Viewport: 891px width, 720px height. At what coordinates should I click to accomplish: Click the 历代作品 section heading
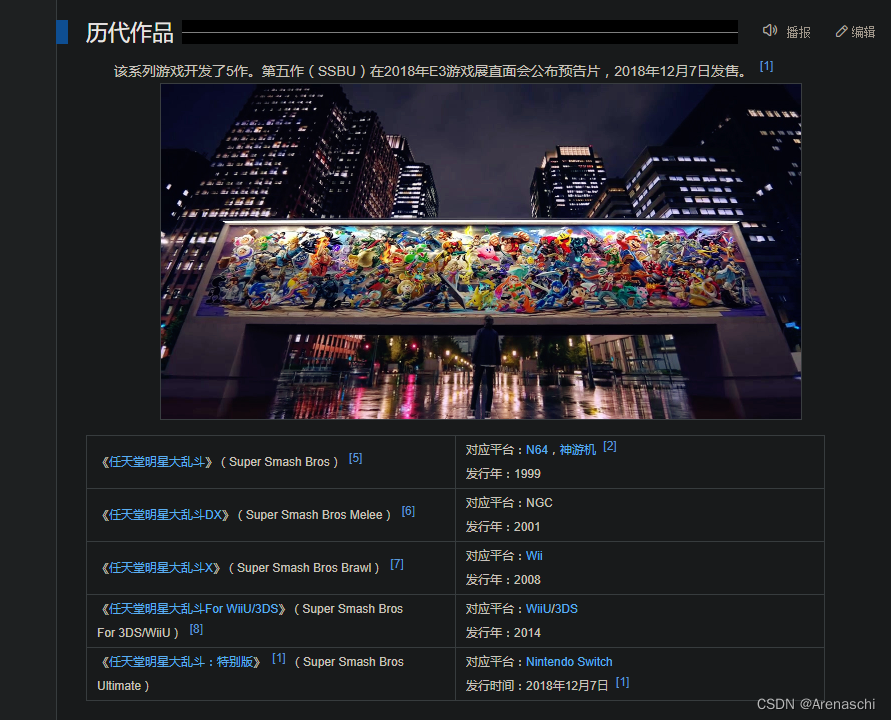pos(130,32)
